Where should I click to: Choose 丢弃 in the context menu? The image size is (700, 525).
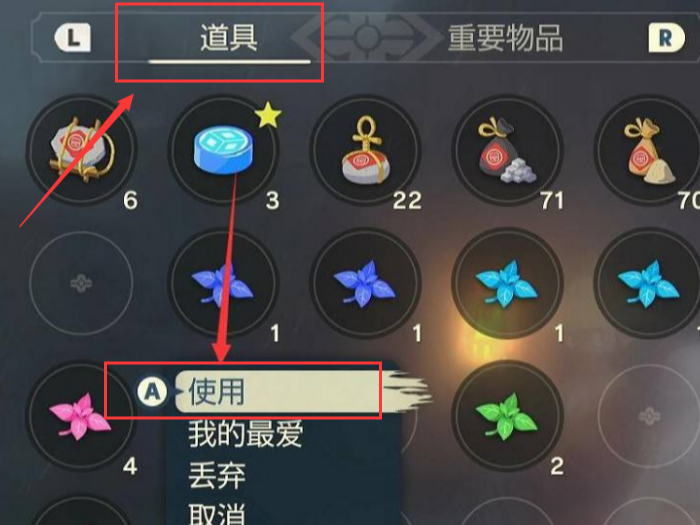click(x=217, y=476)
